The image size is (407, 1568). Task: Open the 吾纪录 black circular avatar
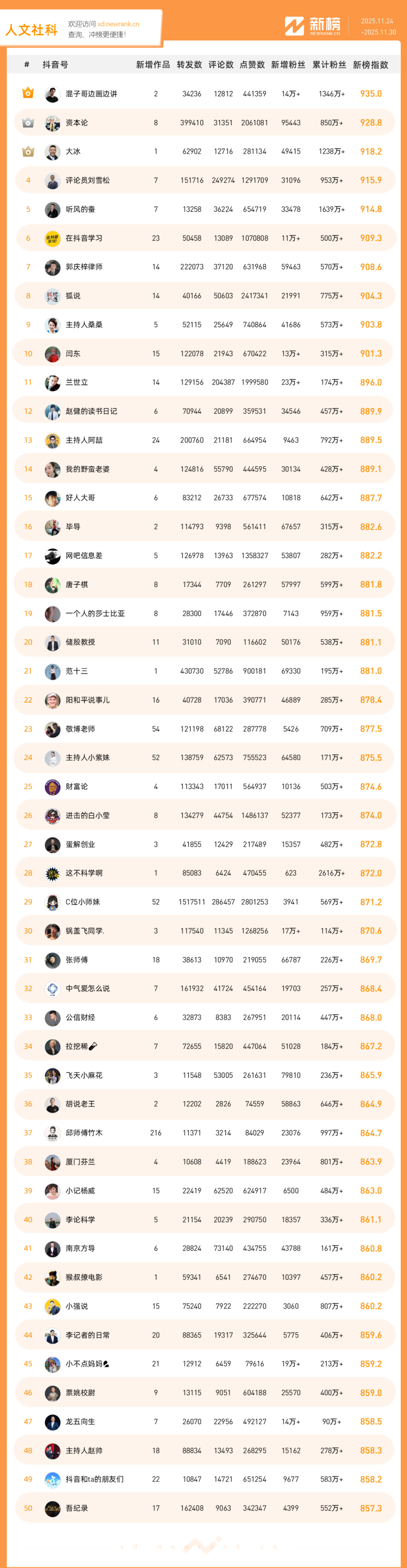52,1508
